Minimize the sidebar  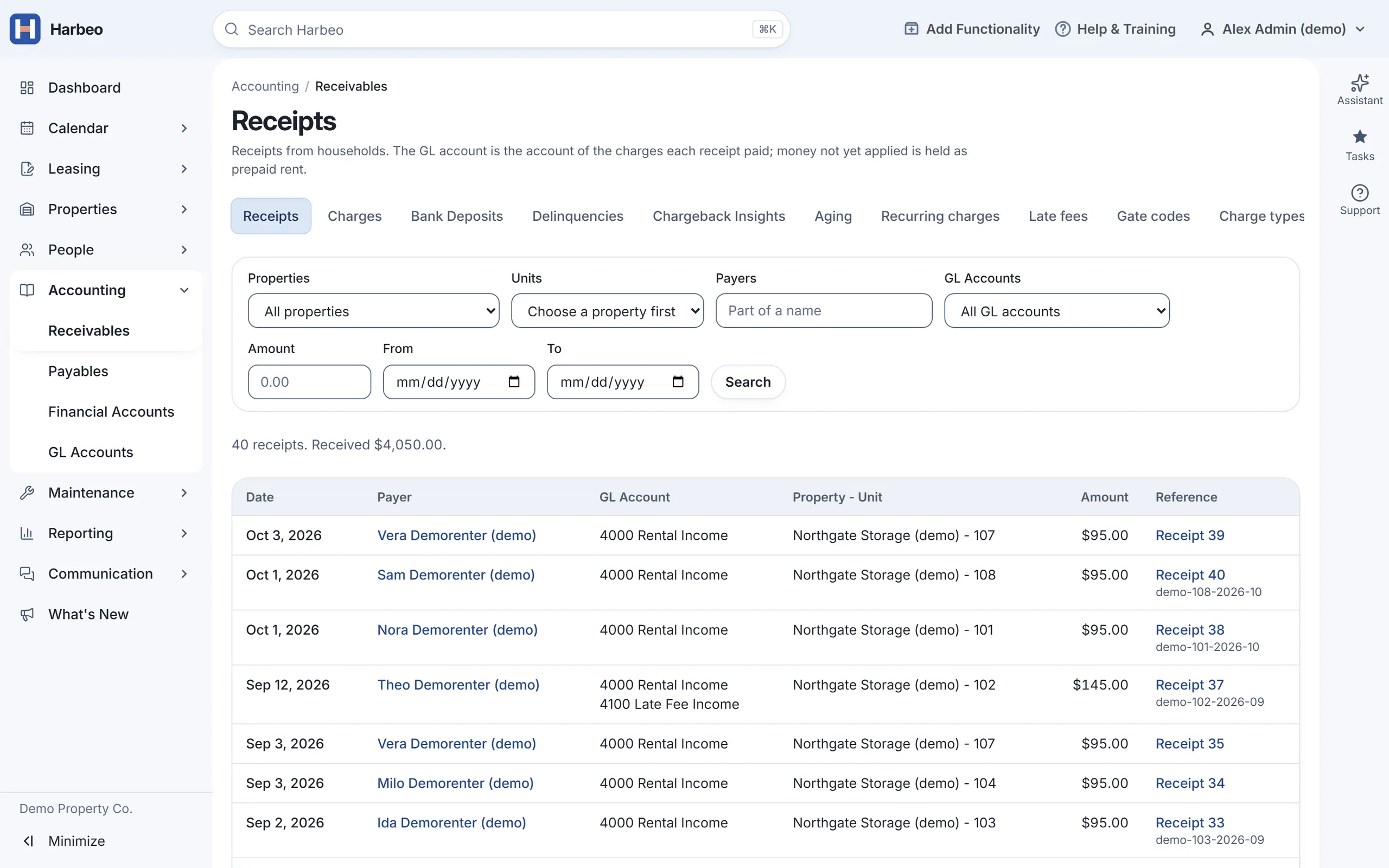(63, 841)
